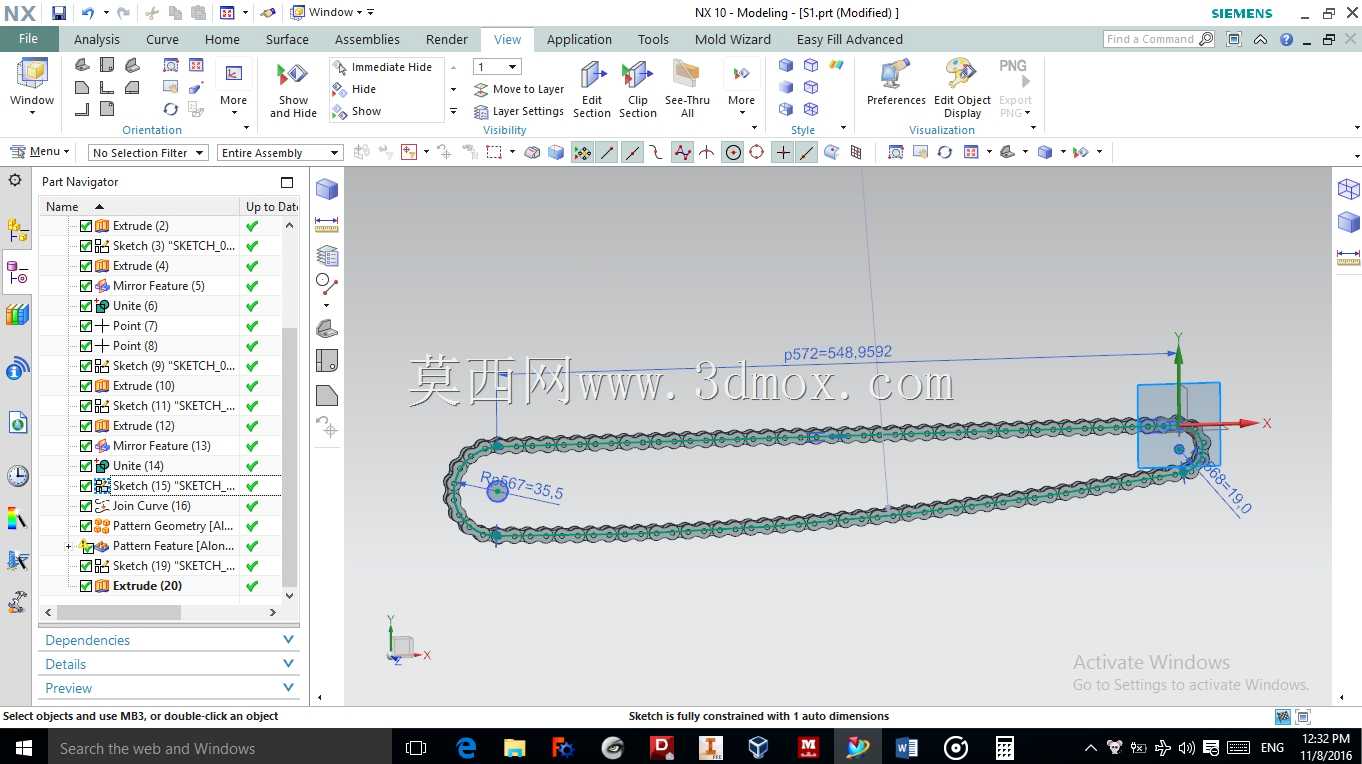Screen dimensions: 1362x764
Task: Click Move to Layer
Action: click(x=519, y=89)
